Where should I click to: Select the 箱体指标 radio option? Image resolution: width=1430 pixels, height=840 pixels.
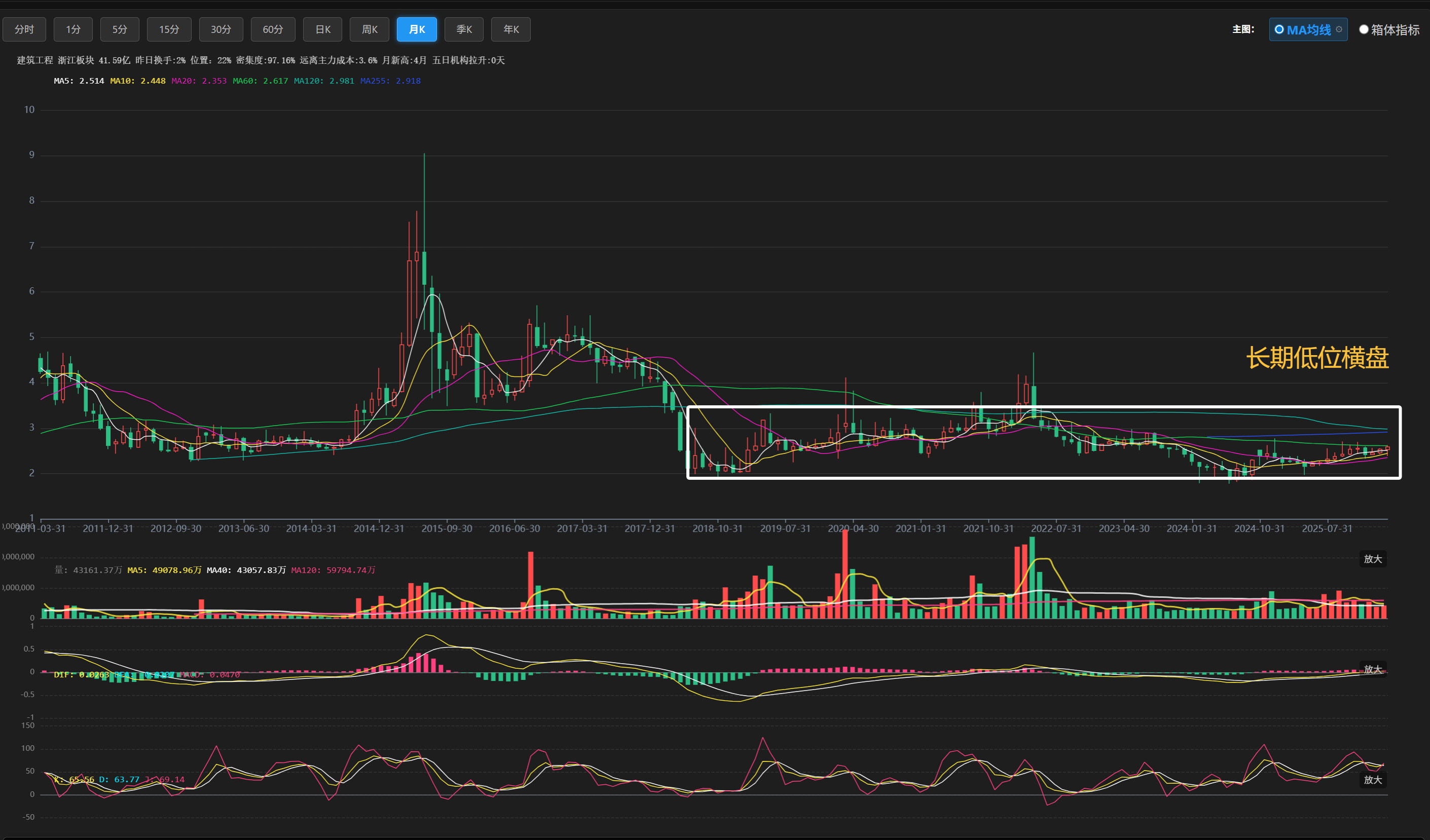pyautogui.click(x=1364, y=29)
